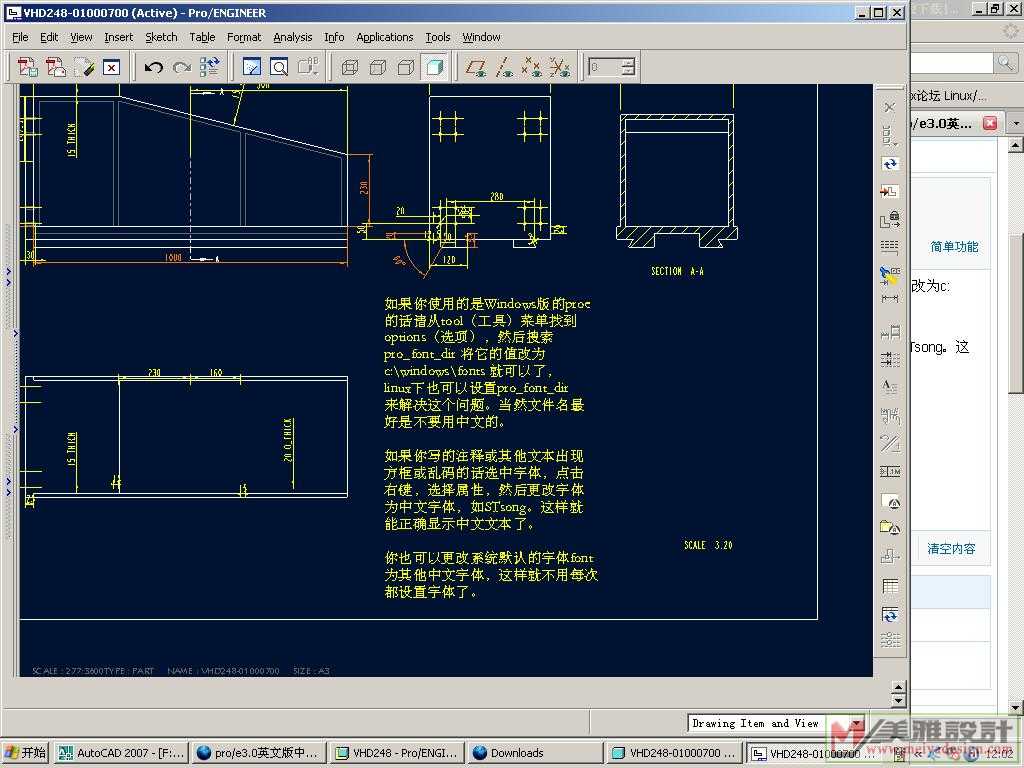Image resolution: width=1024 pixels, height=768 pixels.
Task: Toggle datum axes visibility
Action: 504,67
